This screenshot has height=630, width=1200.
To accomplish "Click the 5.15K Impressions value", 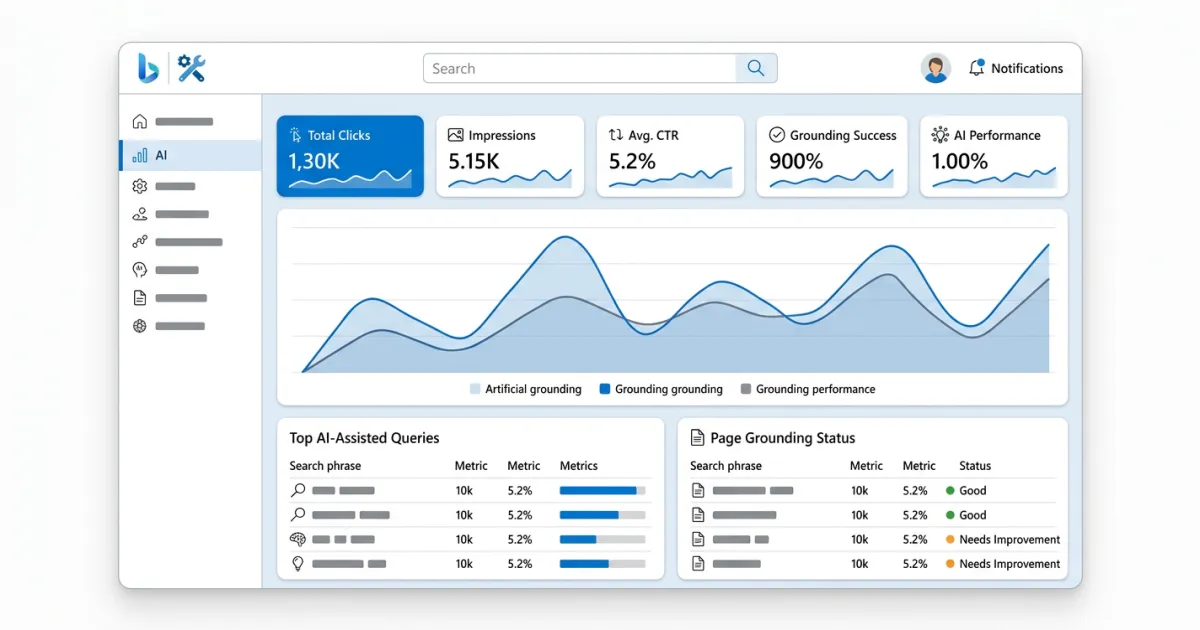I will click(474, 161).
